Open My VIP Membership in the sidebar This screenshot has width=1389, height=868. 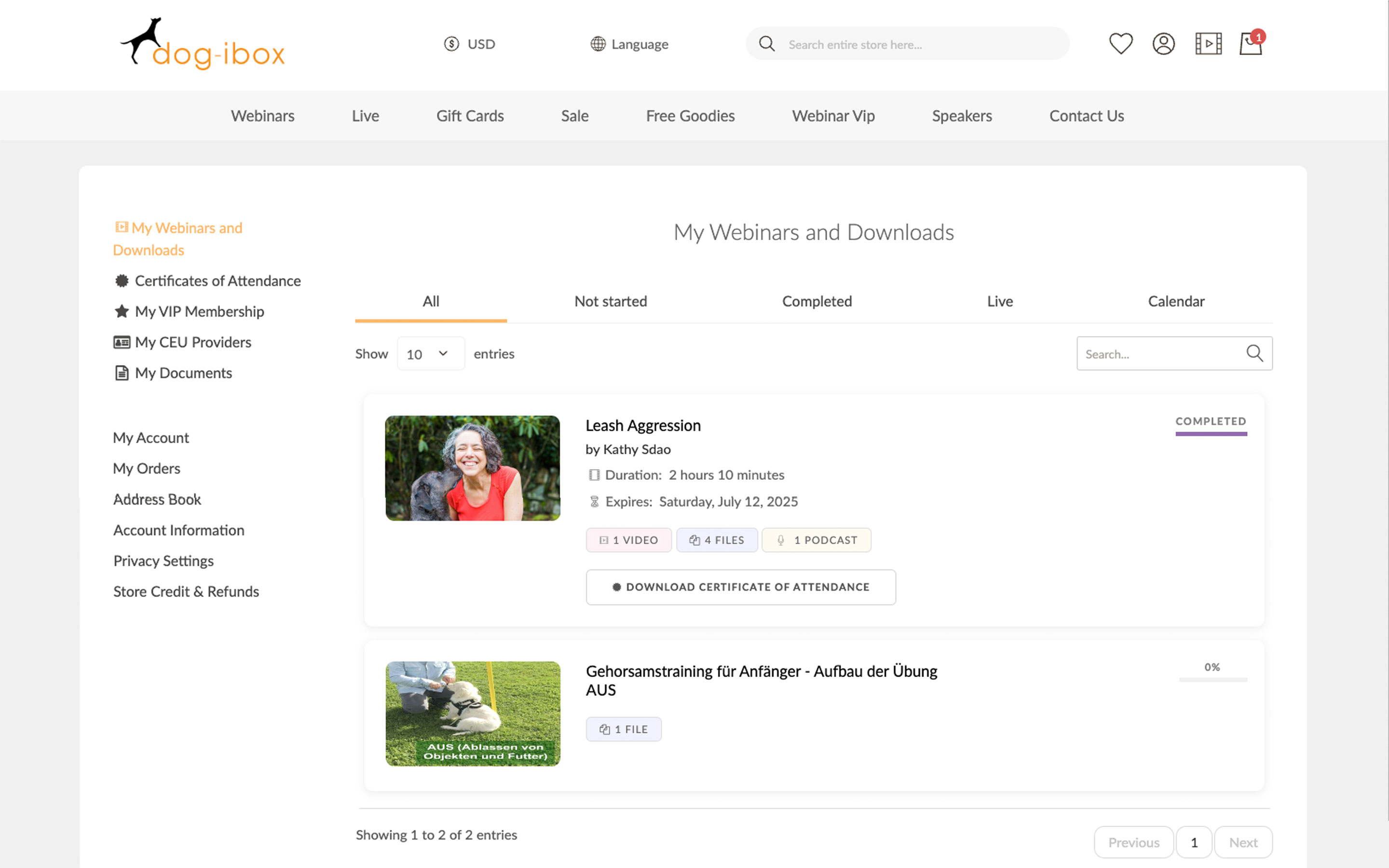189,311
